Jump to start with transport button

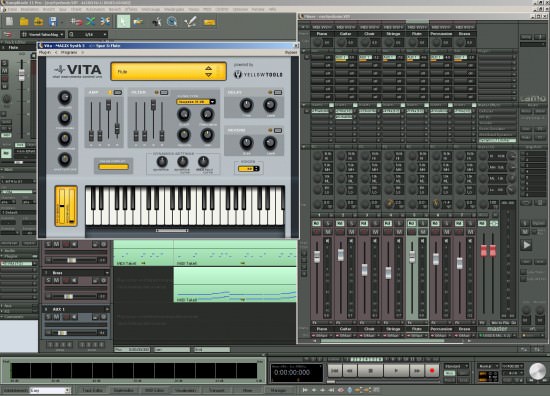(335, 370)
